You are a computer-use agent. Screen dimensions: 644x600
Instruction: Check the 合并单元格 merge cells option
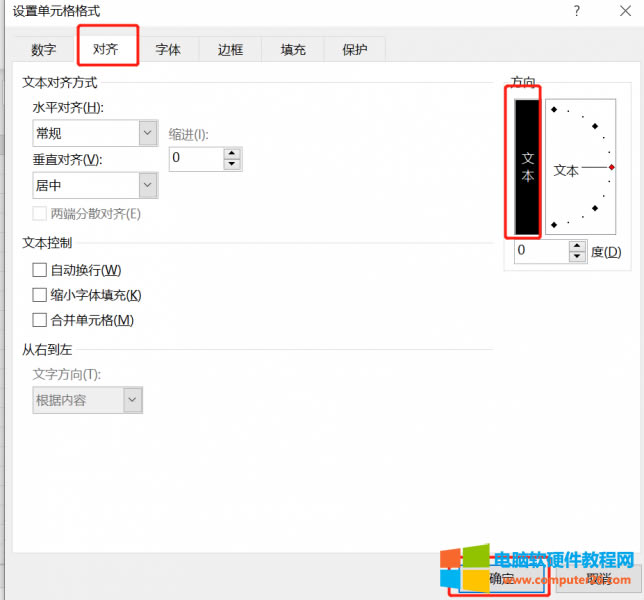40,321
